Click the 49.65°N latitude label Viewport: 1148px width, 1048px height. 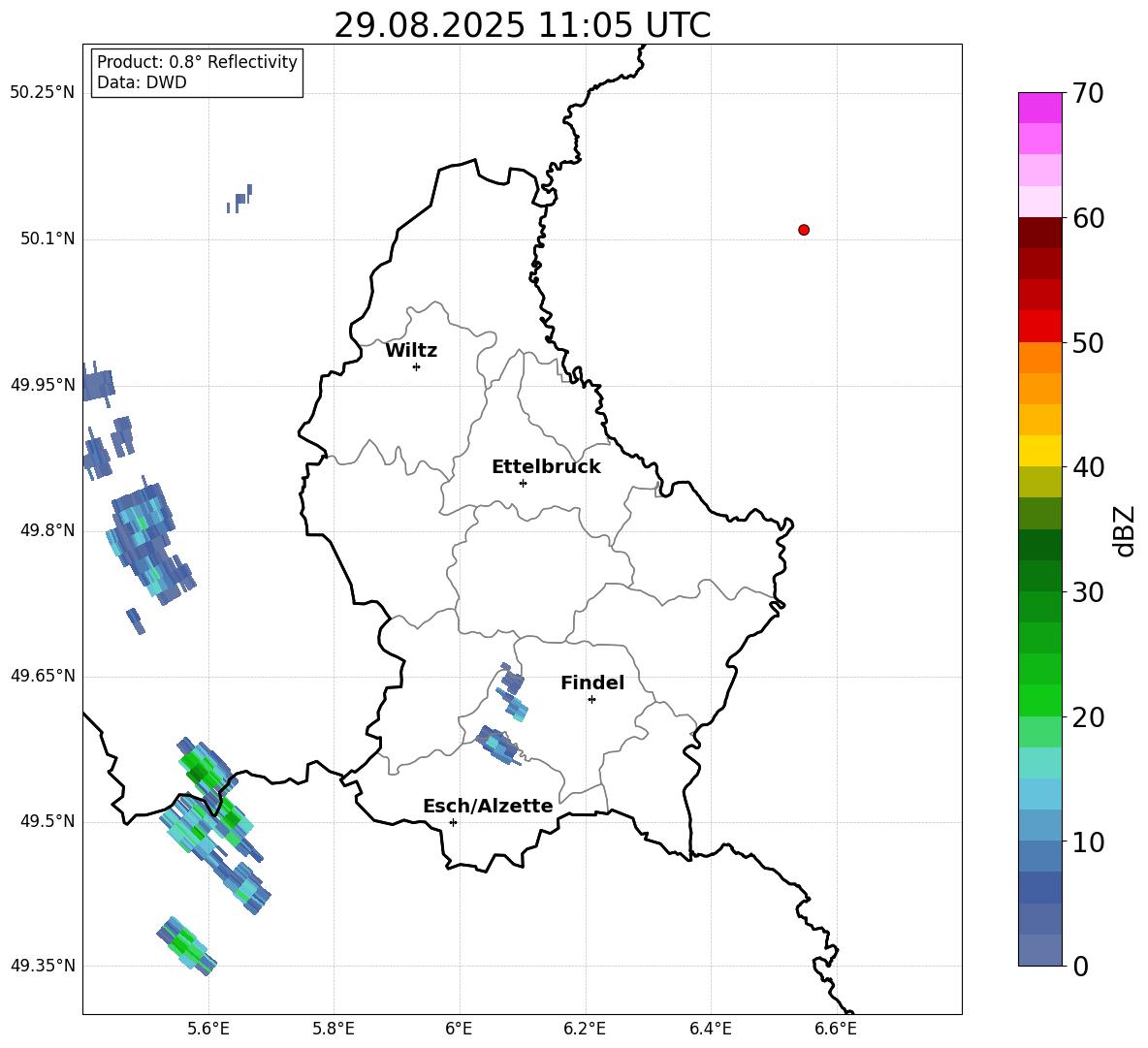(42, 675)
